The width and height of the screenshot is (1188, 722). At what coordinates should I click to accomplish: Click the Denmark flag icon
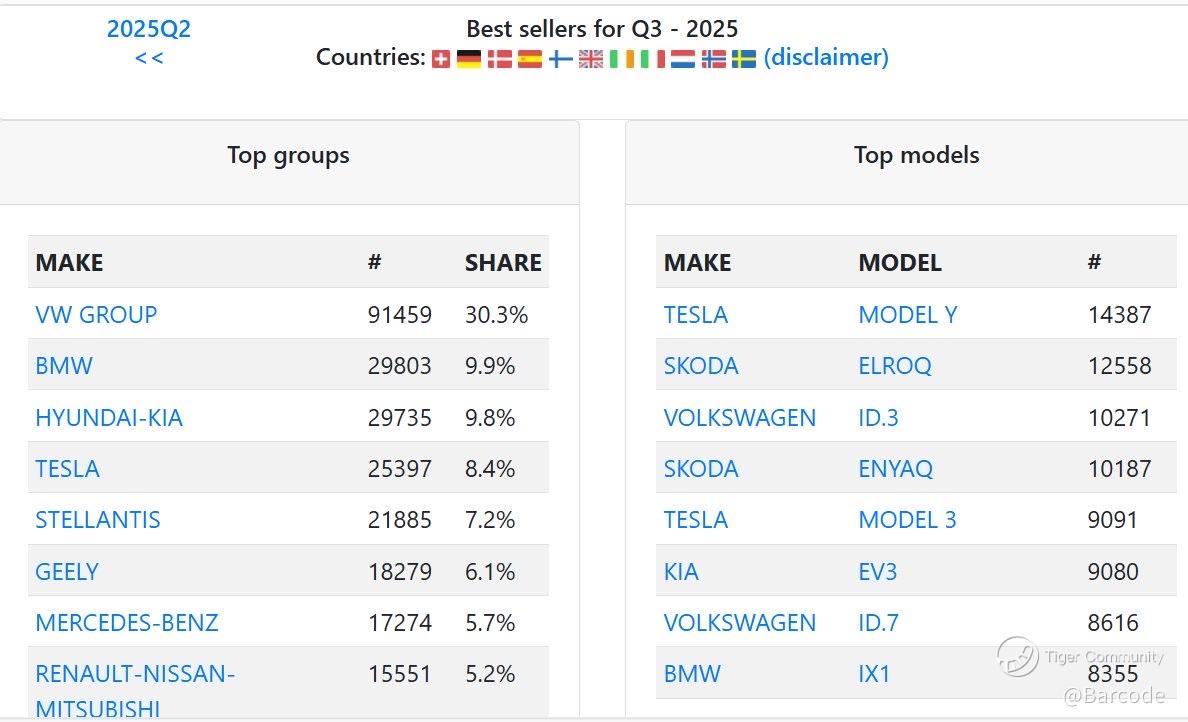click(499, 59)
